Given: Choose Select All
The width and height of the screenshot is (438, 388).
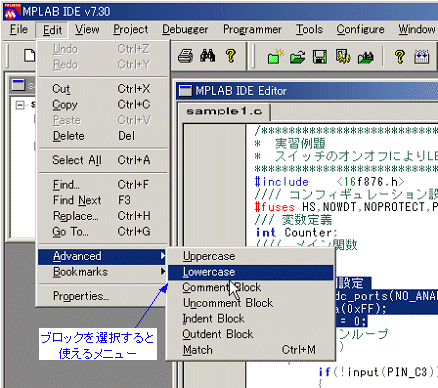Looking at the screenshot, I should pos(102,160).
